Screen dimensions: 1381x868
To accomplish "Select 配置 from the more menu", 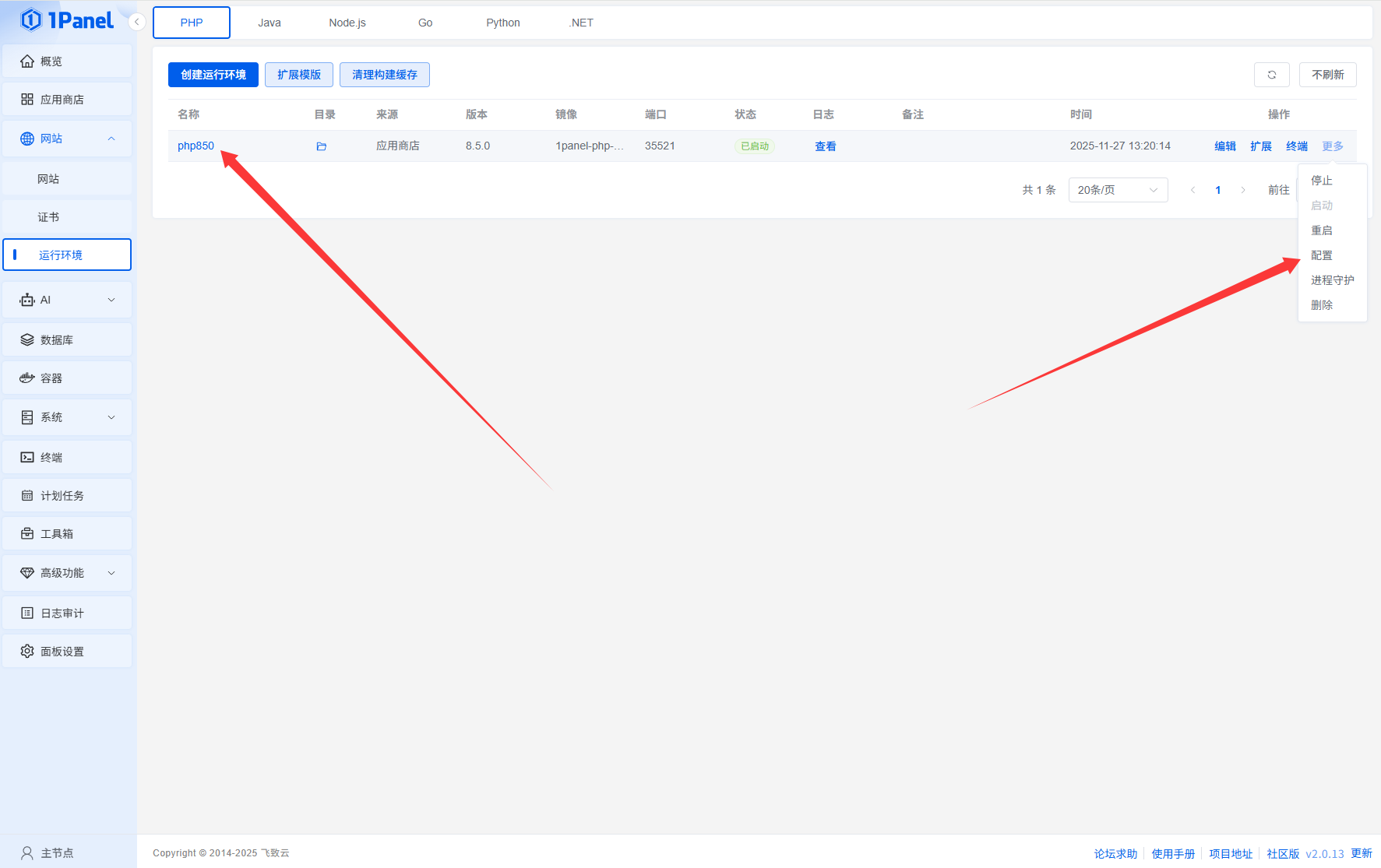I will (x=1321, y=255).
